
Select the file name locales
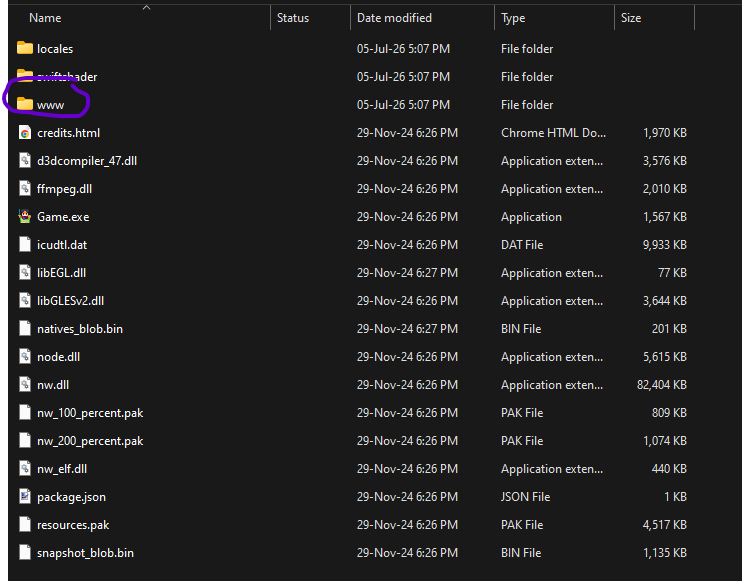coord(55,49)
